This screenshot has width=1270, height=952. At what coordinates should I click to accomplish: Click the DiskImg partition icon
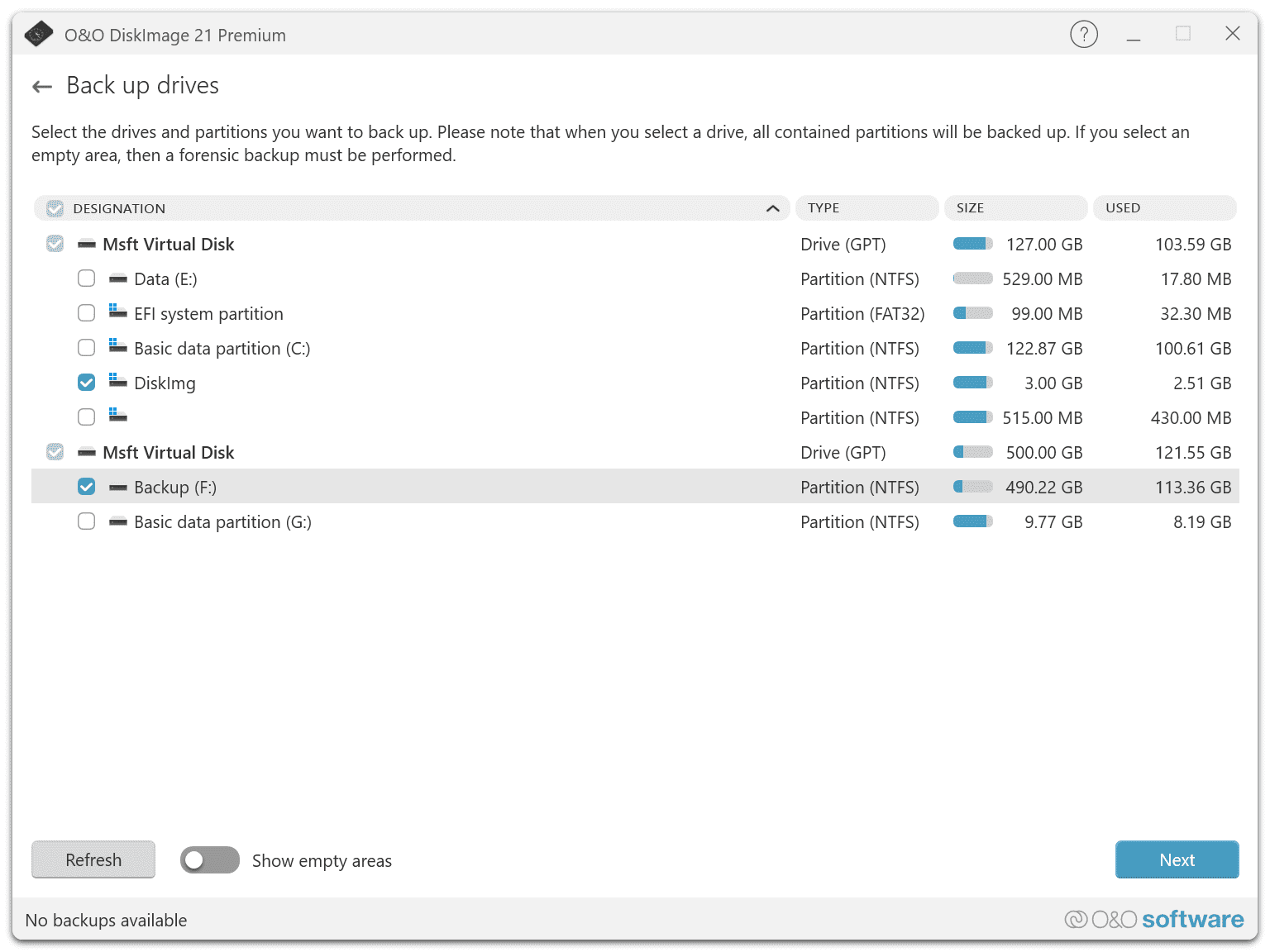pyautogui.click(x=118, y=382)
